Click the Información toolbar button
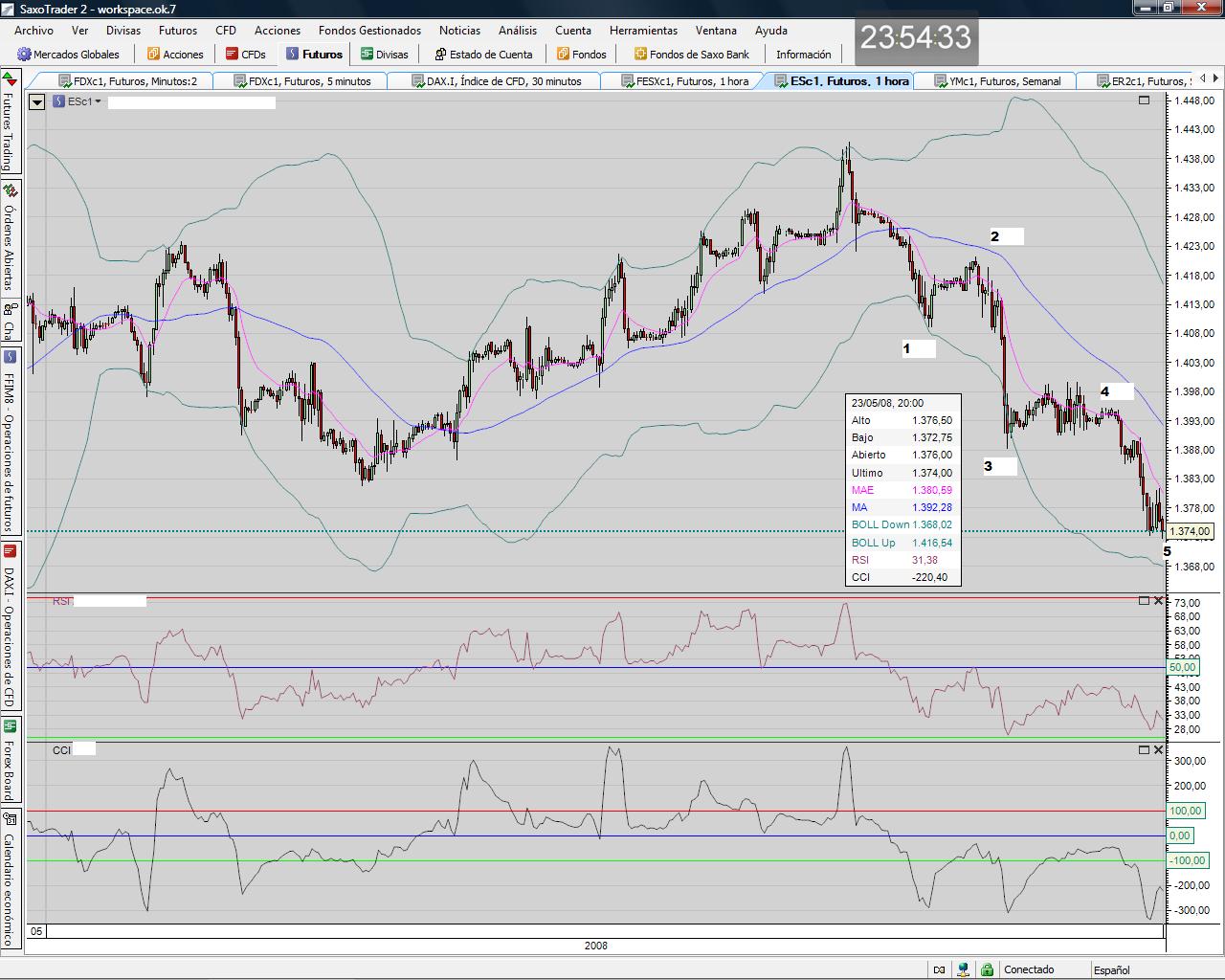 tap(803, 55)
